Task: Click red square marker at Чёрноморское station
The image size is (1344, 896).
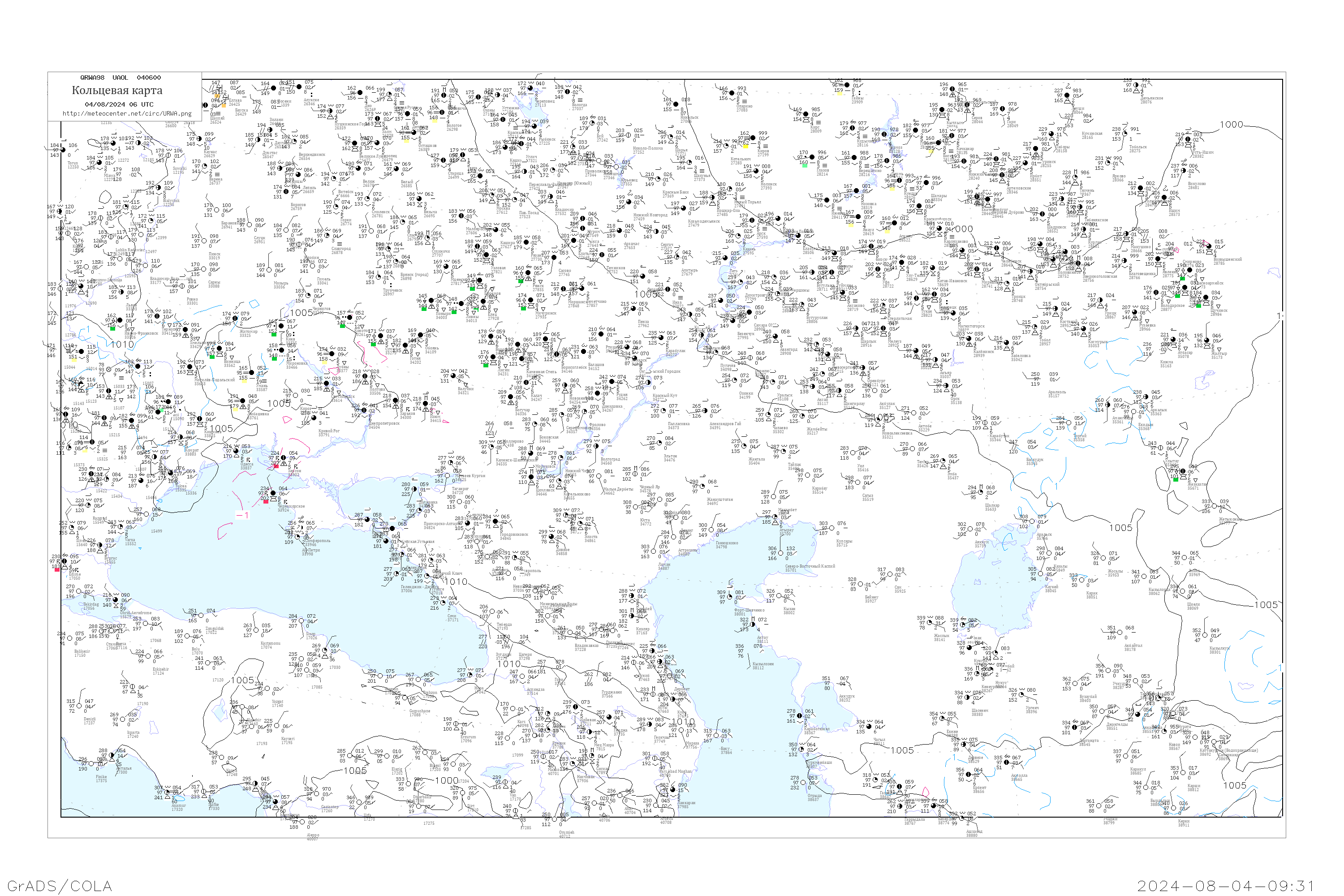Action: pyautogui.click(x=266, y=501)
